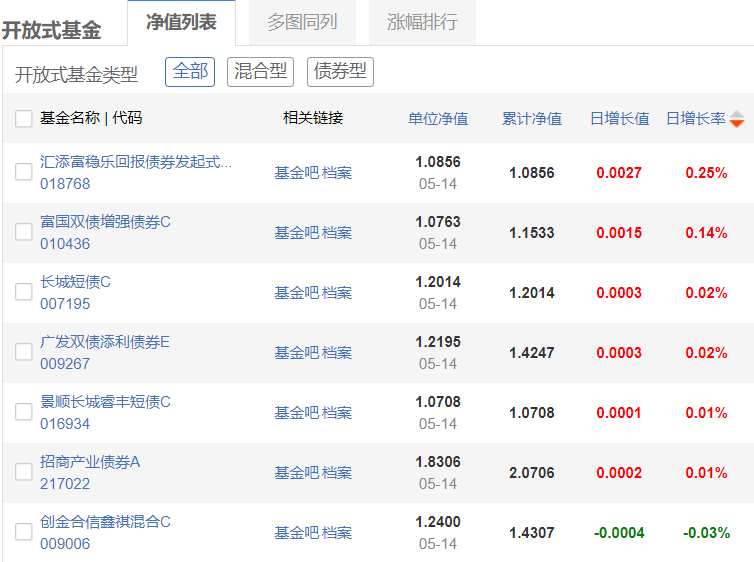Open 基金吧 link for 富国双债增强债券C
The width and height of the screenshot is (754, 562).
[x=297, y=233]
